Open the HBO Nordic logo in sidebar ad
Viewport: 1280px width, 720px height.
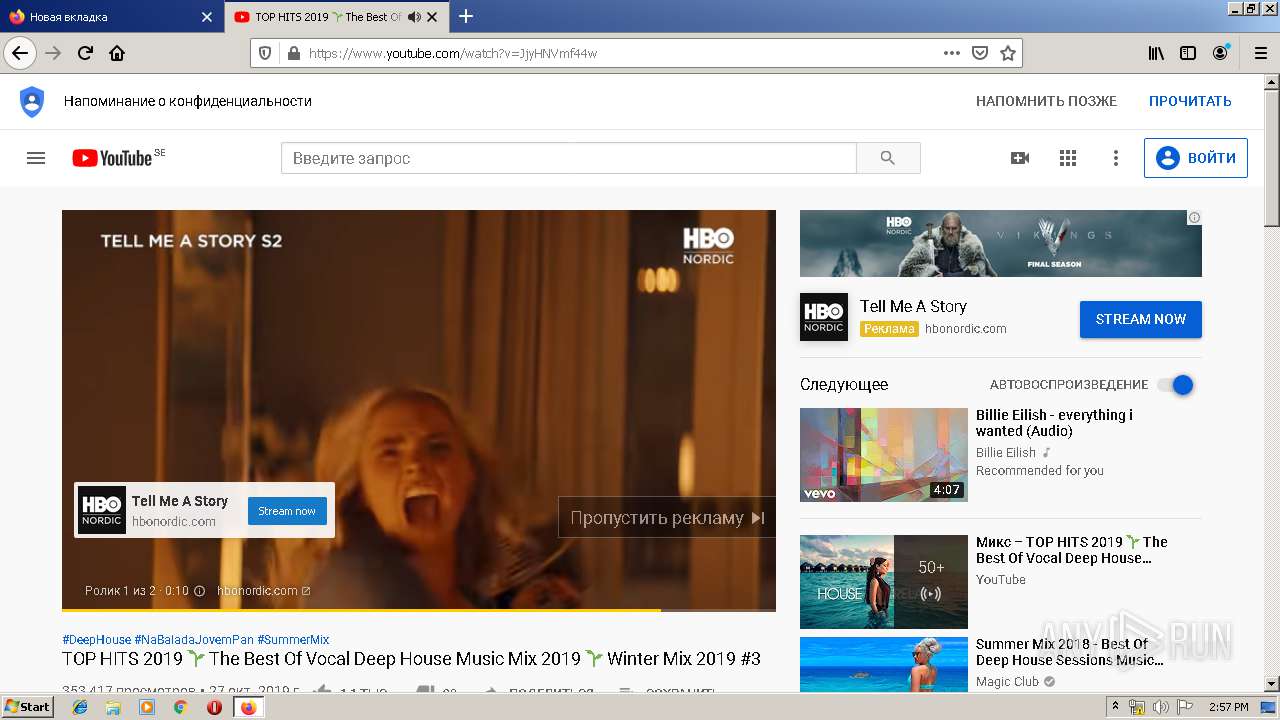coord(824,317)
